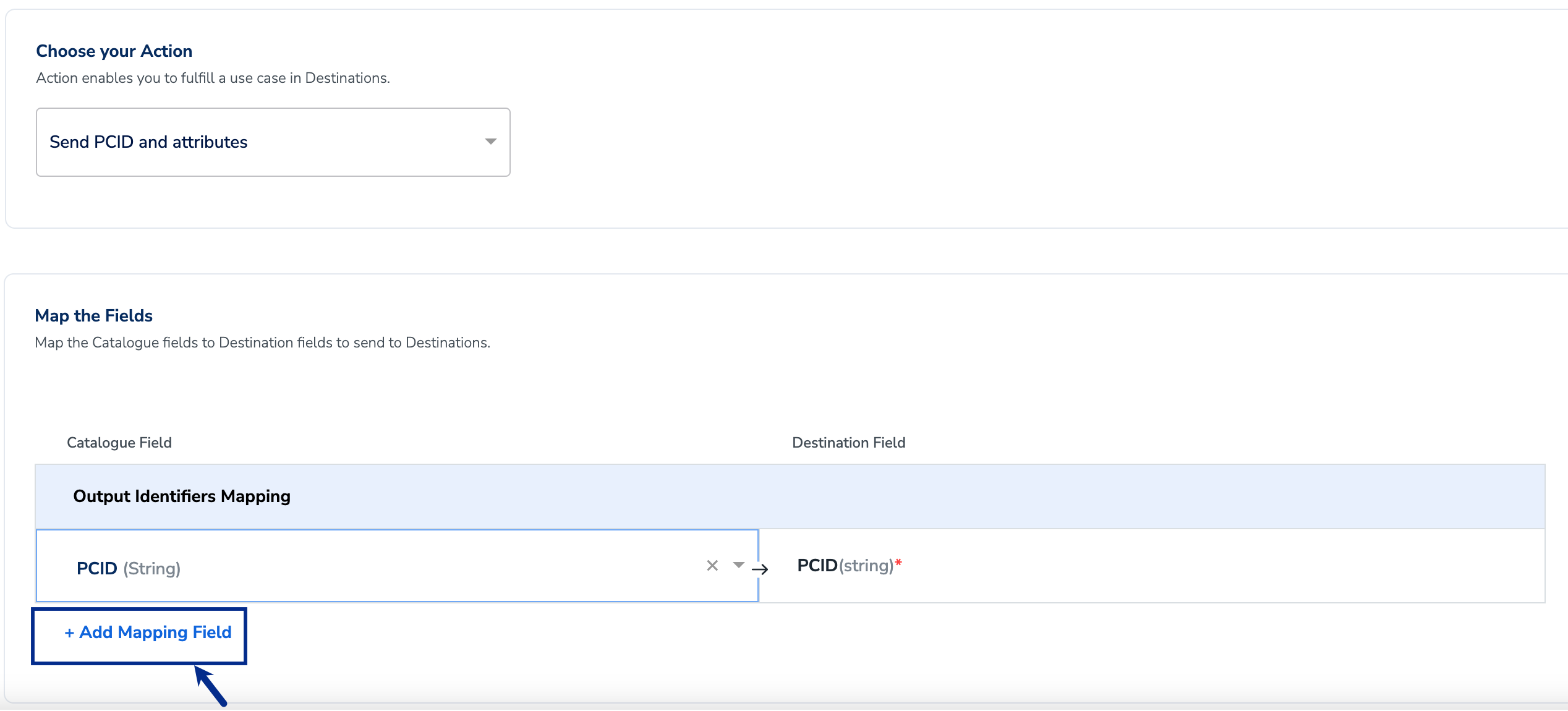Select the PCID(string) destination field
The width and height of the screenshot is (1568, 711).
click(845, 566)
